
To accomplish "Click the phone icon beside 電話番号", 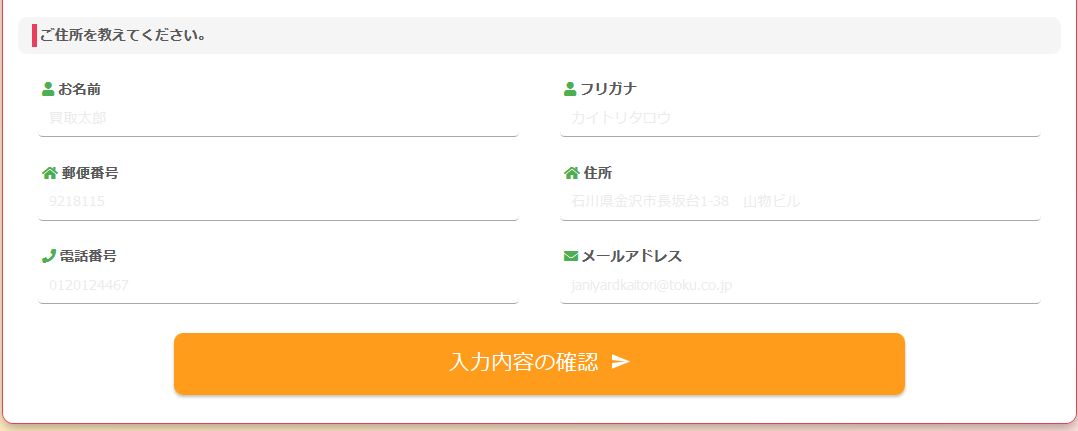I will coord(48,256).
